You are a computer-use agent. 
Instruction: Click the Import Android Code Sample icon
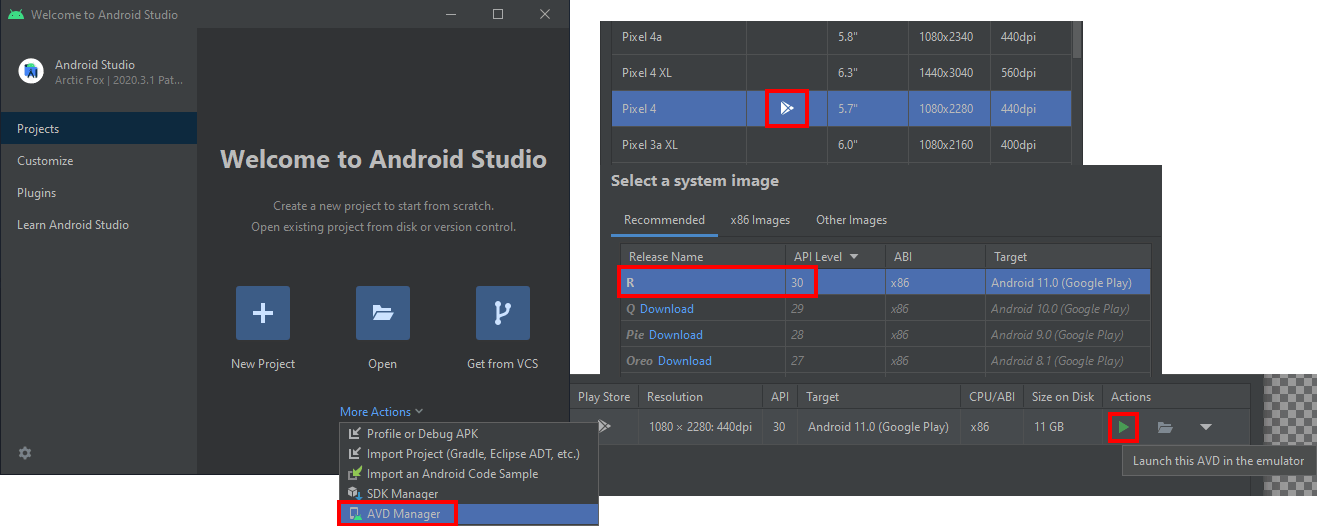coord(354,474)
